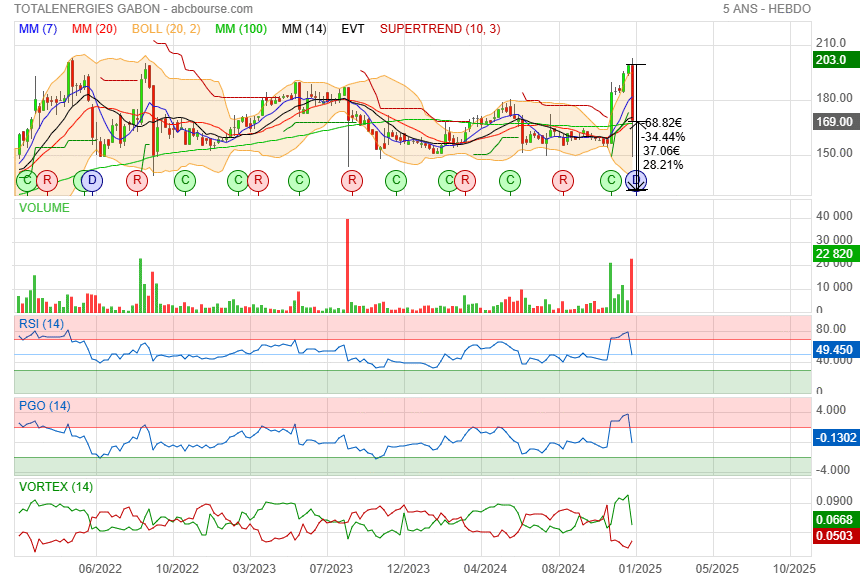Click the blue 49.450 RSI badge
This screenshot has width=860, height=579.
(834, 350)
